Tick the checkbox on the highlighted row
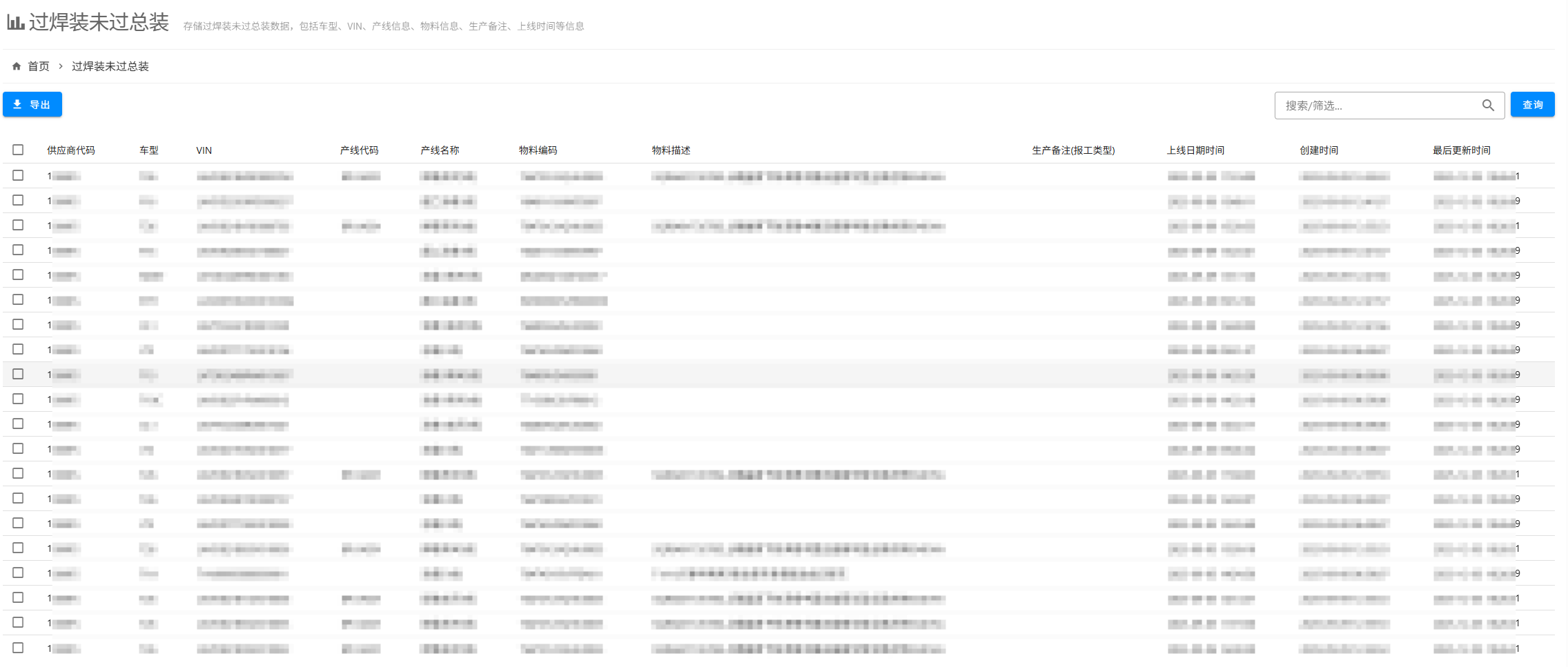Viewport: 1568px width, 667px height. pyautogui.click(x=18, y=375)
